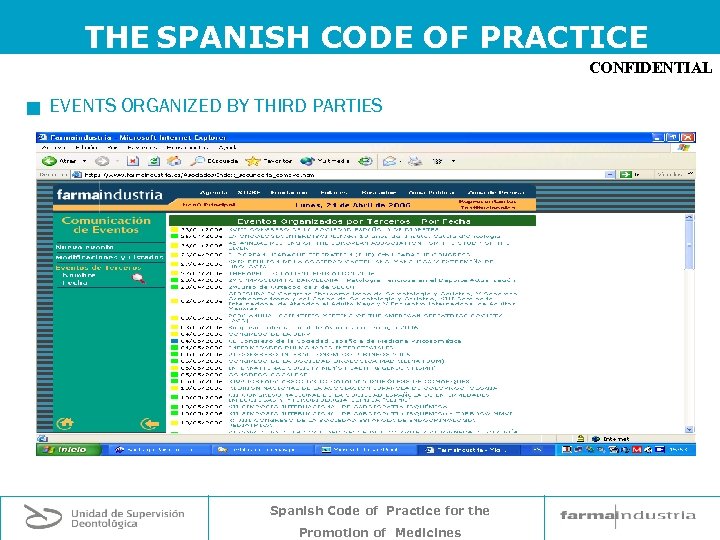Click the Mail envelope icon
Image resolution: width=720 pixels, height=540 pixels.
[389, 161]
